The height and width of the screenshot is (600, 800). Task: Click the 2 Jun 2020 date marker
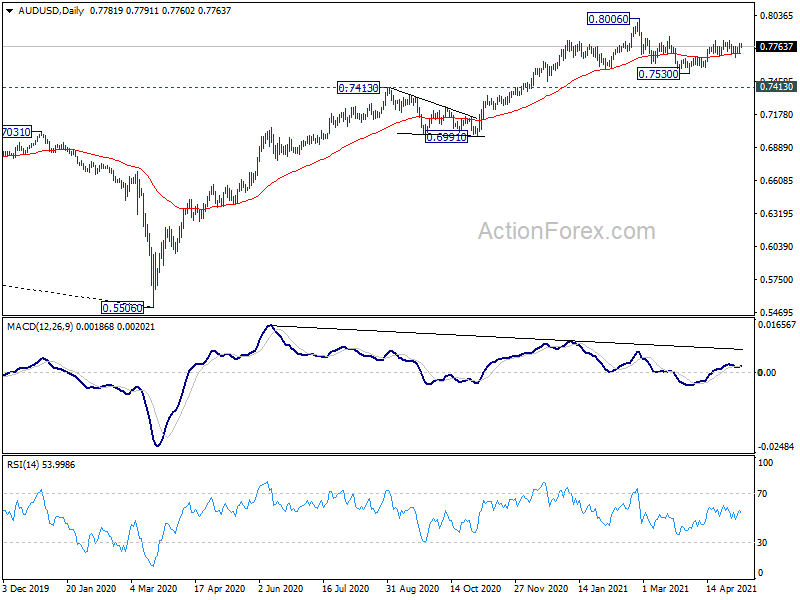tap(282, 588)
